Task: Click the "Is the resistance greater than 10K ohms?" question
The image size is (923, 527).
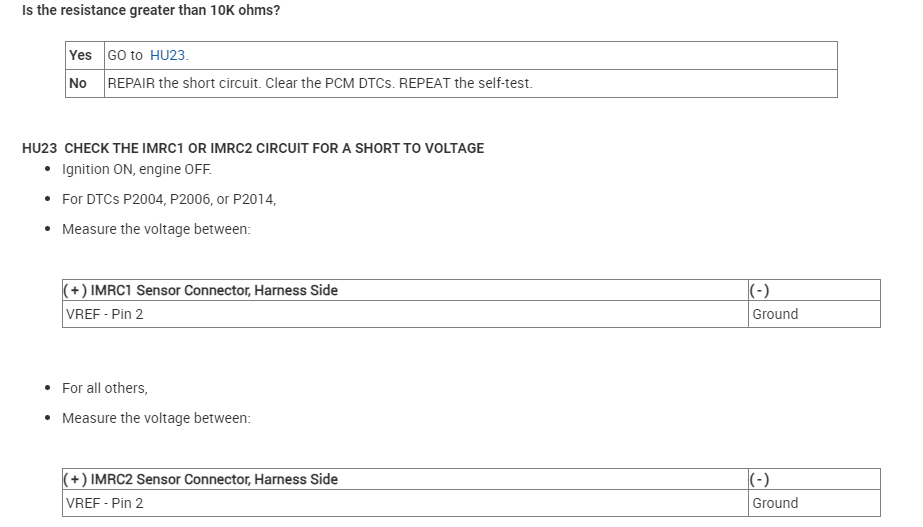Action: [x=151, y=11]
